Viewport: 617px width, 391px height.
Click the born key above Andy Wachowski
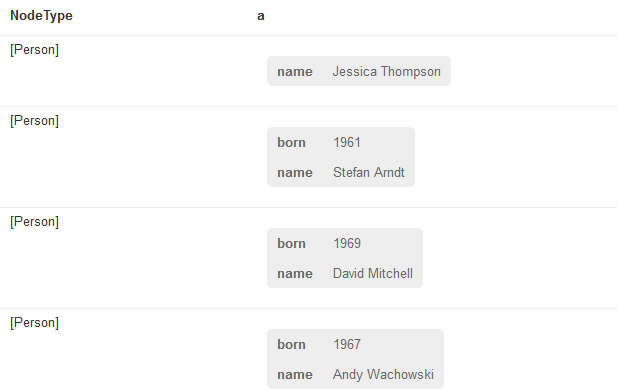pos(291,344)
